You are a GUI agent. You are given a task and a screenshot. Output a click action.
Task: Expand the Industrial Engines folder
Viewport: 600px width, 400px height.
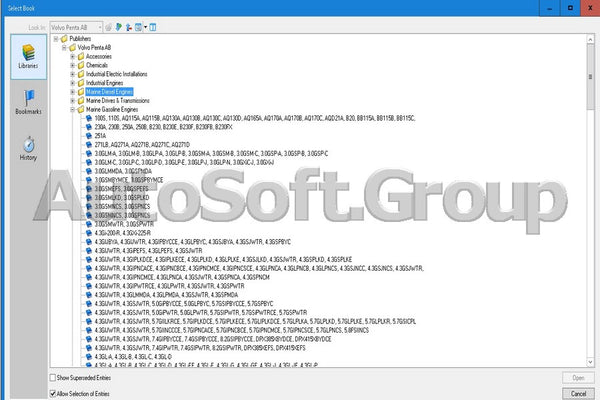(73, 83)
